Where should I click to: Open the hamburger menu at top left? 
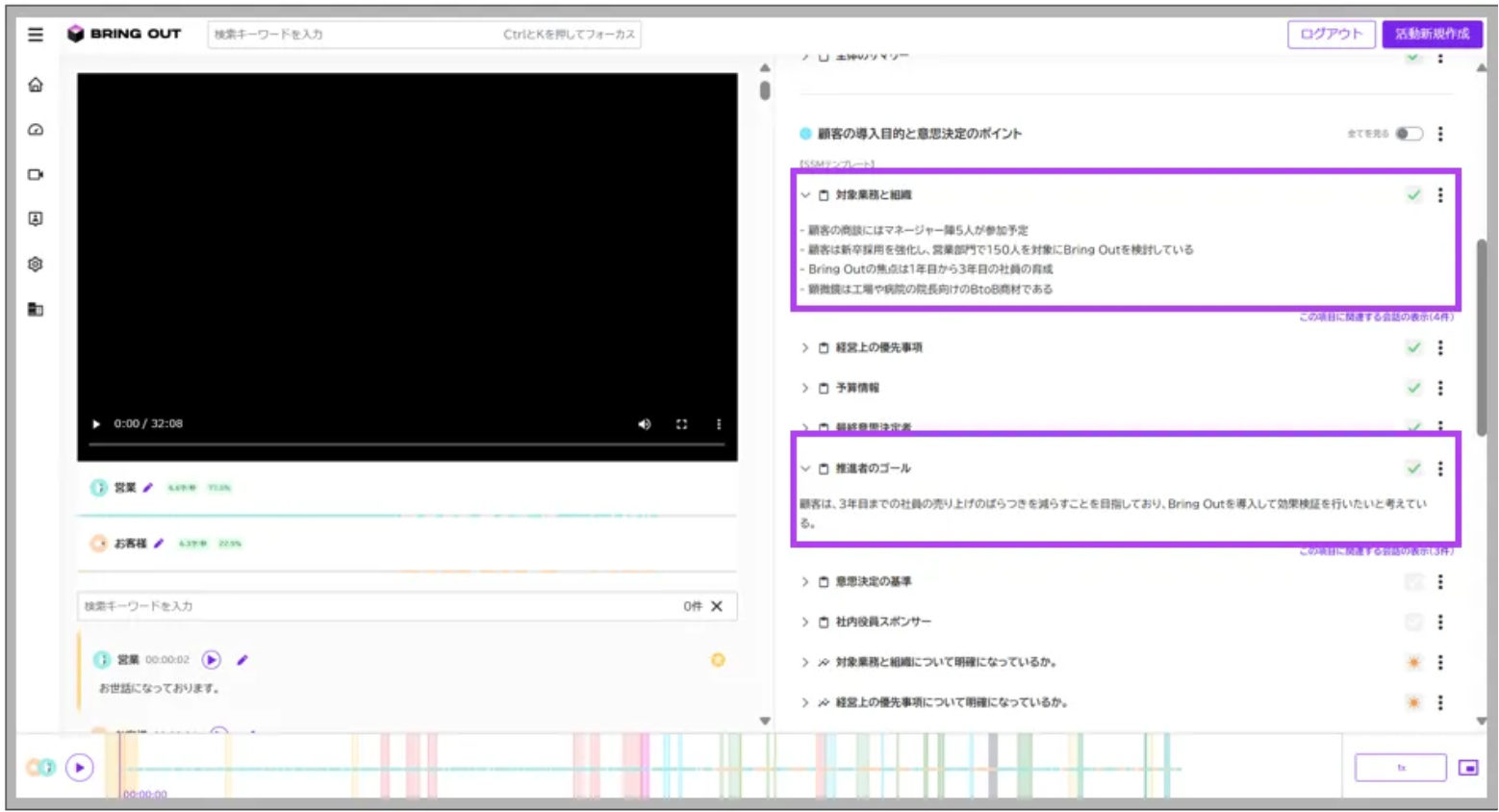coord(36,35)
